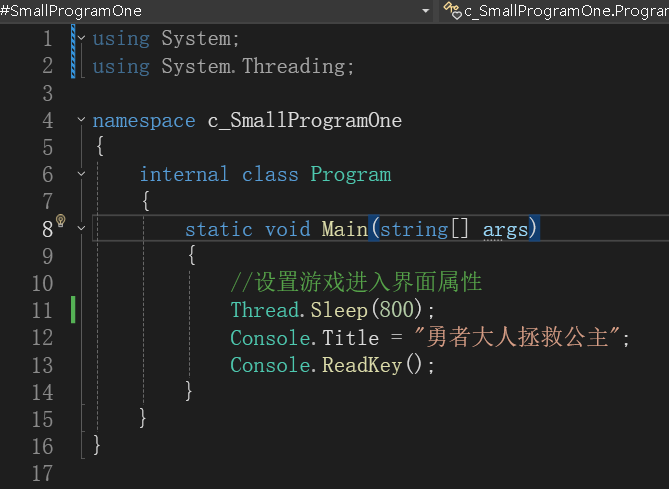Click the using System line 1
669x489 pixels.
point(166,39)
